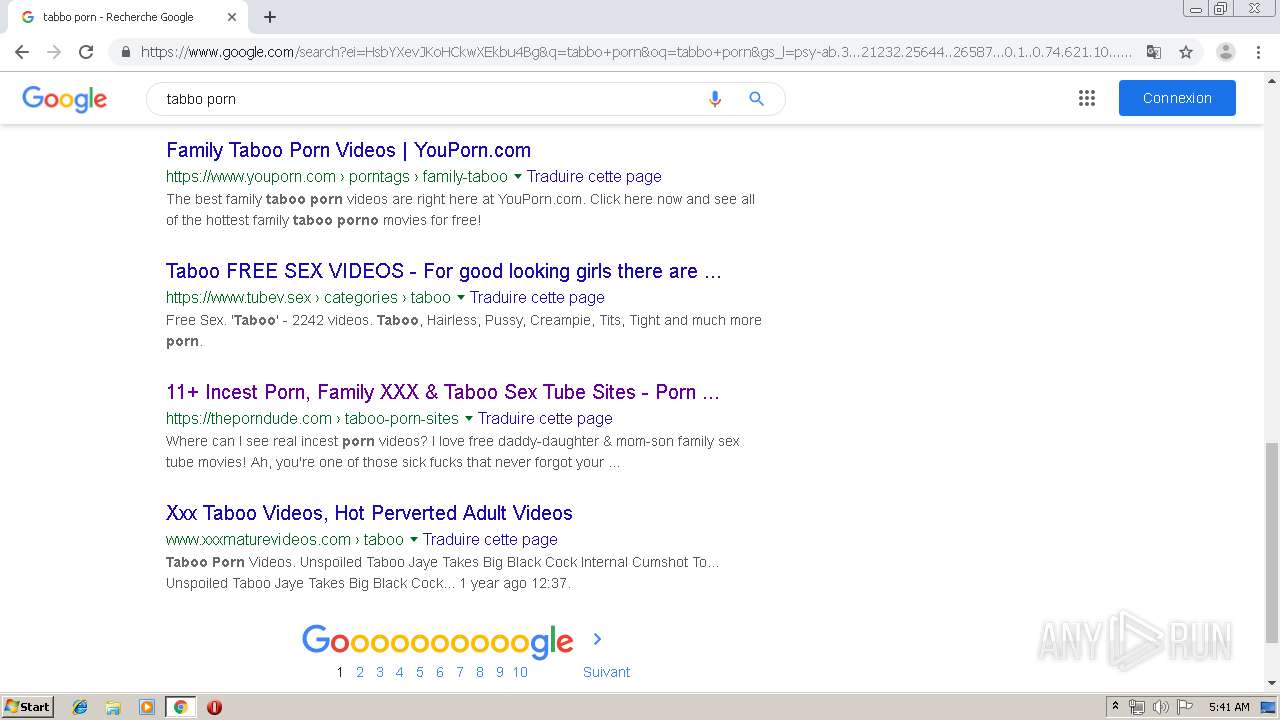This screenshot has width=1280, height=720.
Task: Go to results page 4
Action: click(400, 672)
